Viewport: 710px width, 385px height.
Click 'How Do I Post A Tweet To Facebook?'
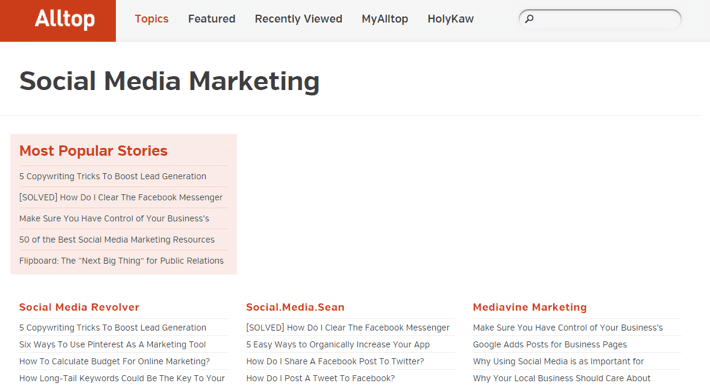coord(321,378)
